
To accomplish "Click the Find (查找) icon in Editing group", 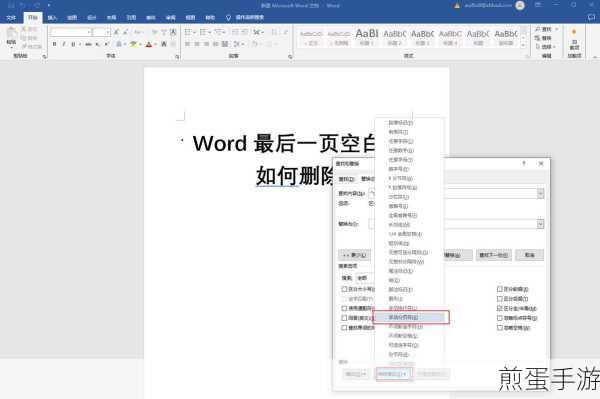I will click(x=538, y=29).
